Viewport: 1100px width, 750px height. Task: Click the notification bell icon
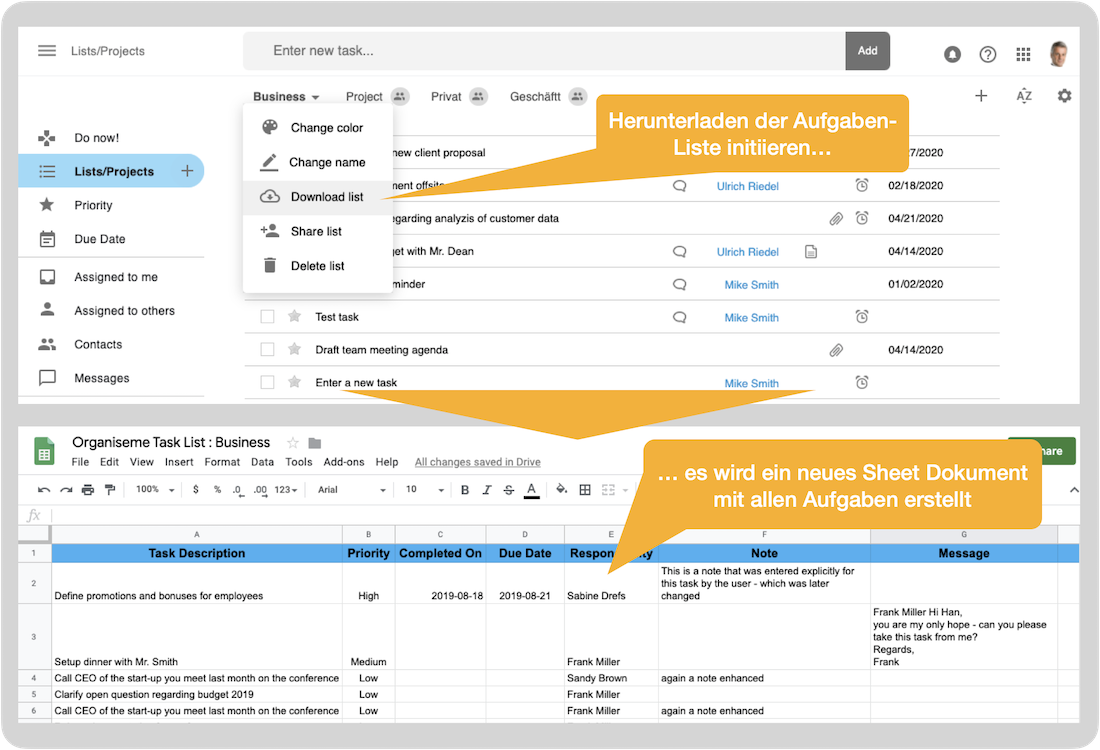tap(952, 54)
